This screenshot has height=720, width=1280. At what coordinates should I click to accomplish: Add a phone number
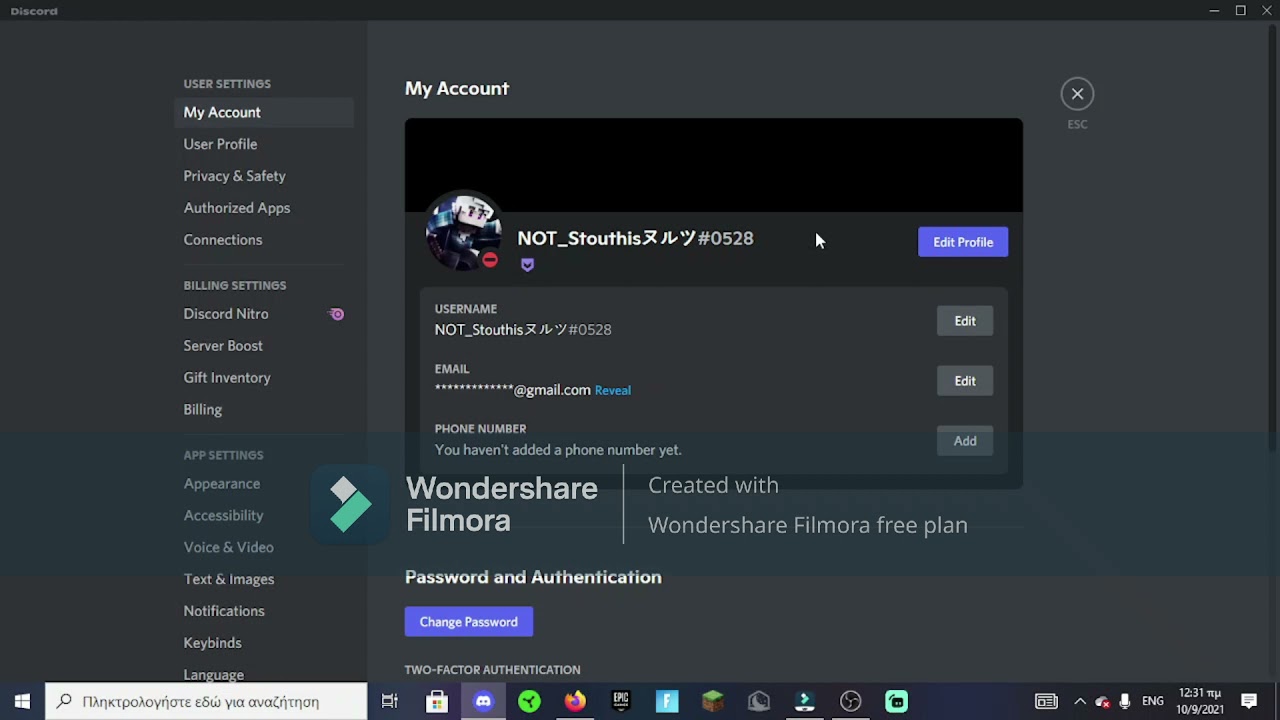pos(965,441)
